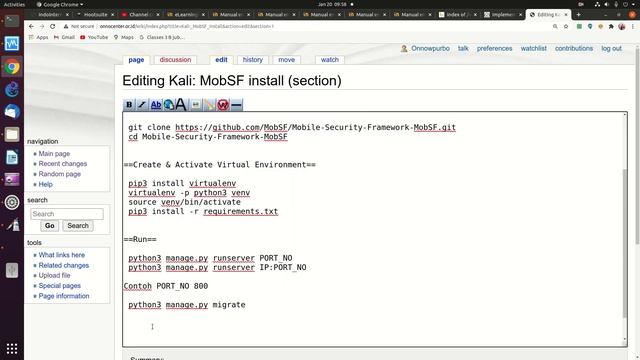
Task: Open Files manager in dock
Action: pos(12,134)
